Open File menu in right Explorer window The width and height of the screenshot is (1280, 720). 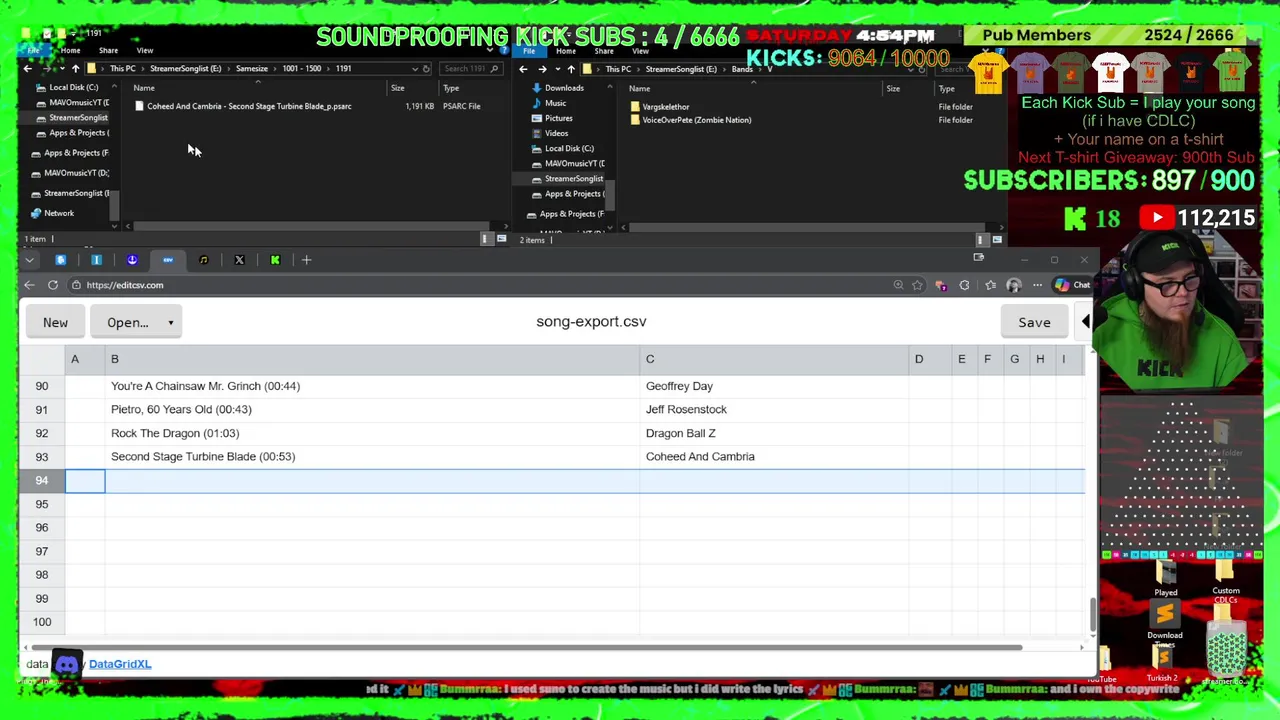point(530,51)
